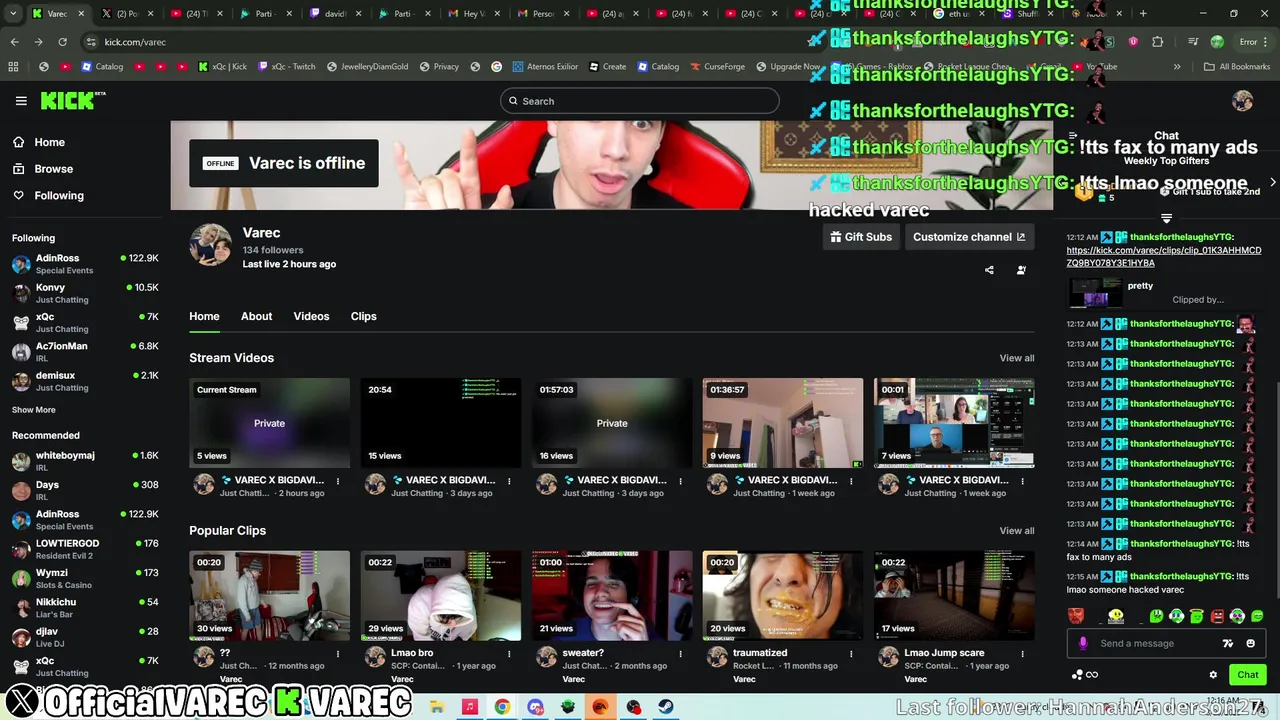The image size is (1280, 720).
Task: Open the xQc | Kick bookmark
Action: (x=222, y=67)
